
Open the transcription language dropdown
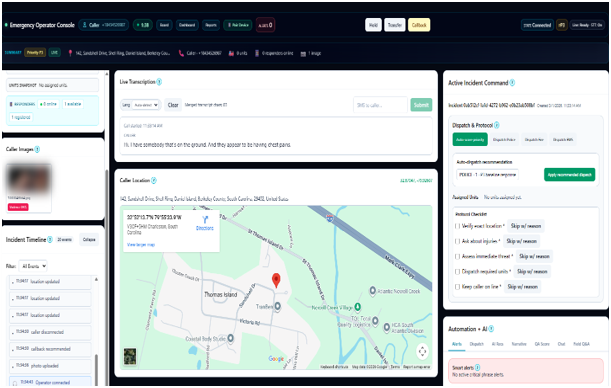click(146, 105)
